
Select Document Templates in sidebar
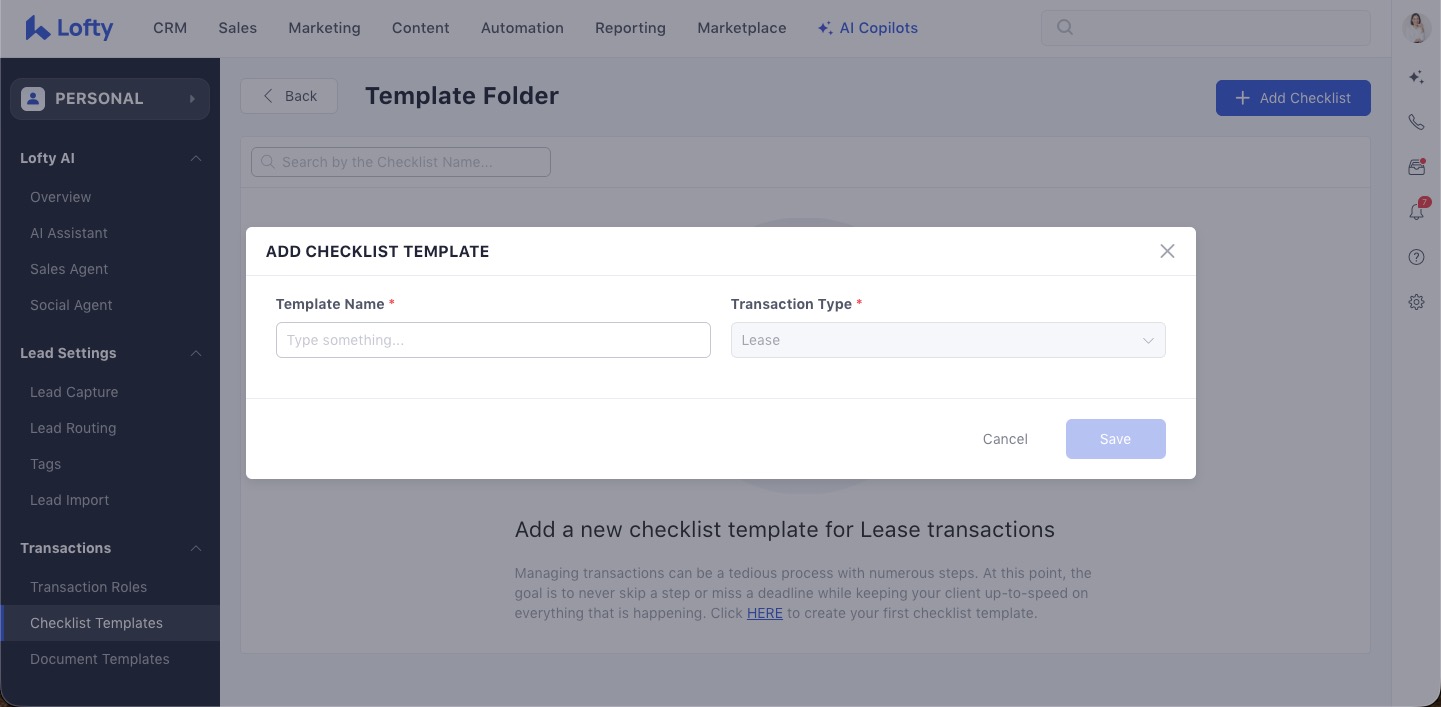100,659
